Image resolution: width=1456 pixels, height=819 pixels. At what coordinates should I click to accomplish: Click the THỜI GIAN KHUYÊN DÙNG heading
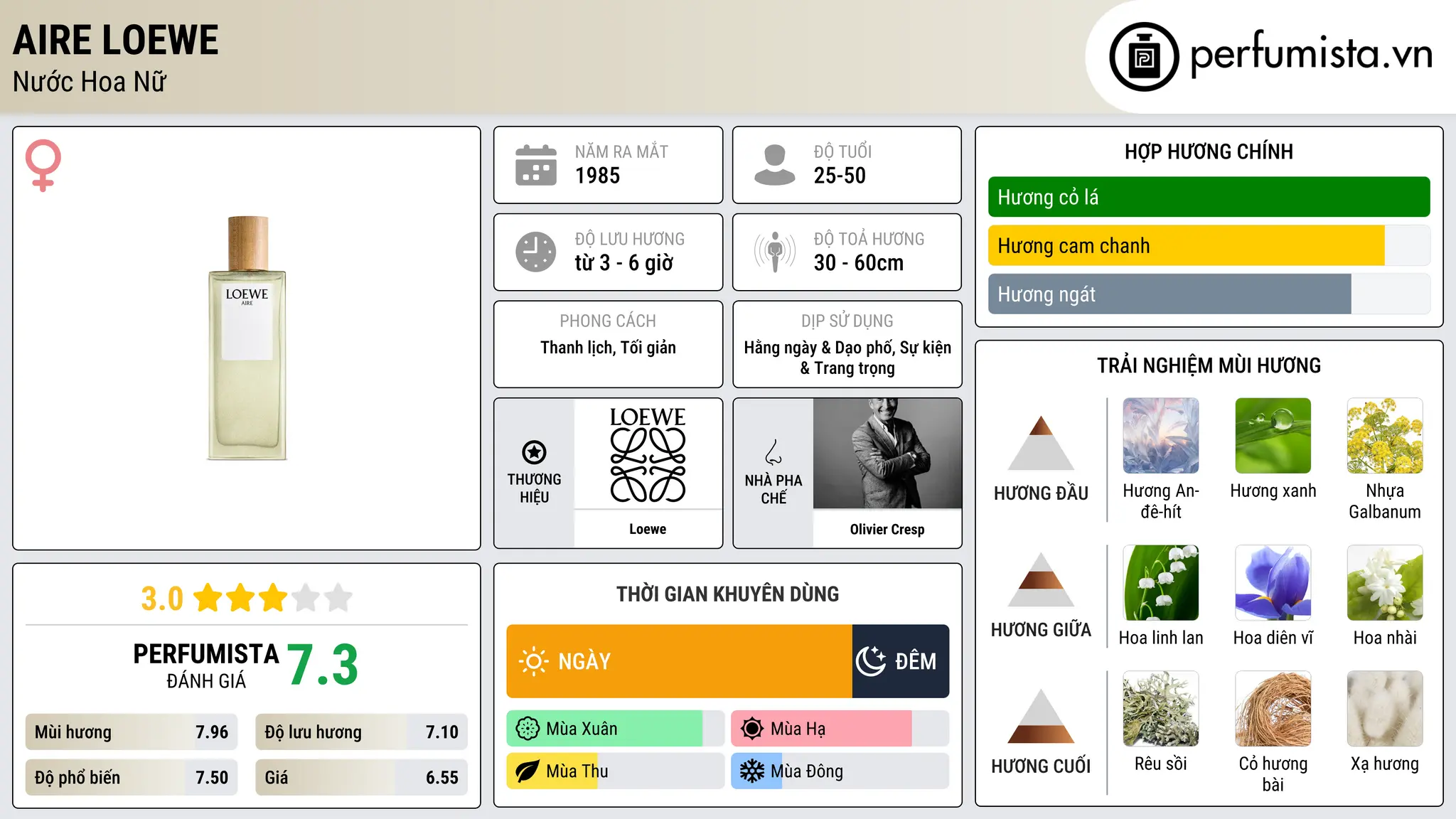[727, 594]
